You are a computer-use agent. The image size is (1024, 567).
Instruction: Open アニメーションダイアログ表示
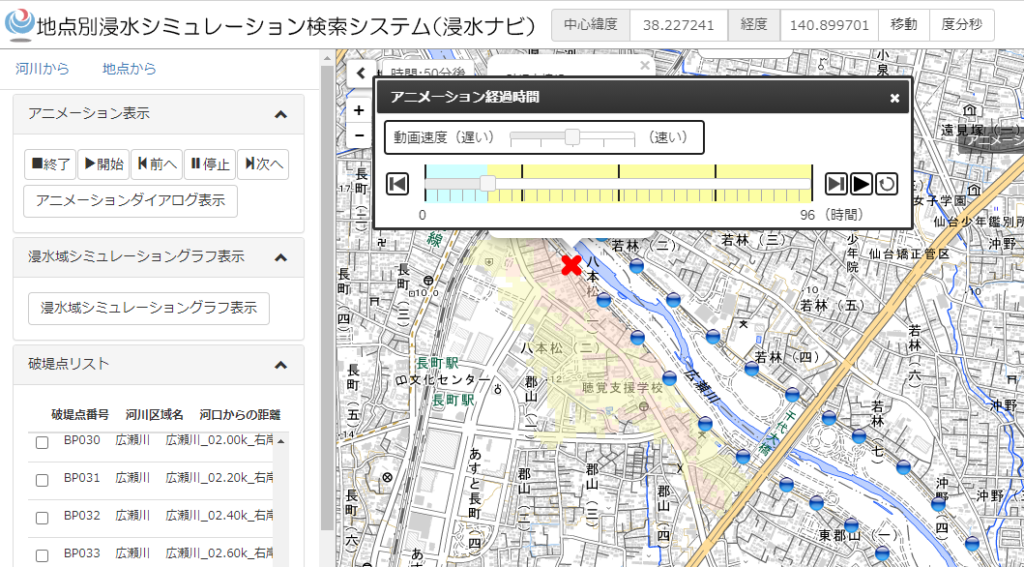pos(131,201)
